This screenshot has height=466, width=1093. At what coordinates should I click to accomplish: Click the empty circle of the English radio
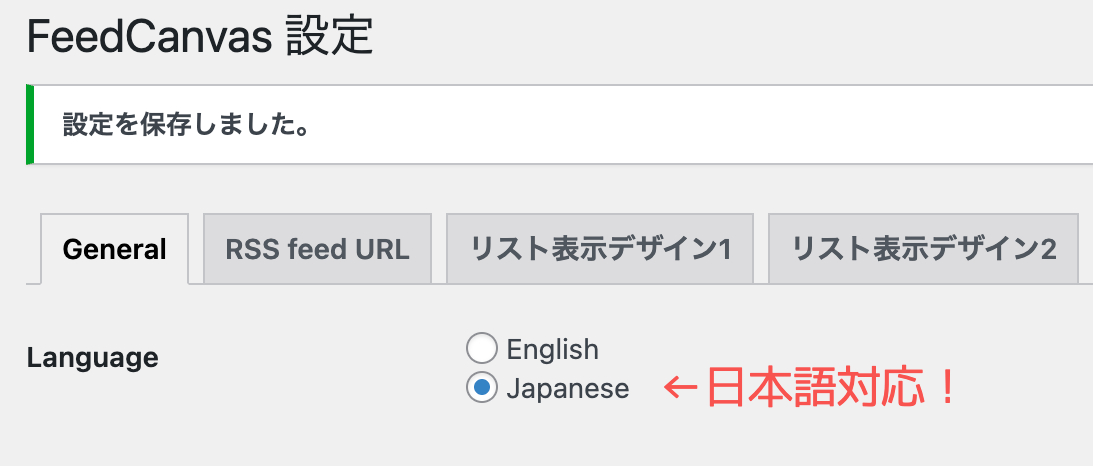[482, 348]
